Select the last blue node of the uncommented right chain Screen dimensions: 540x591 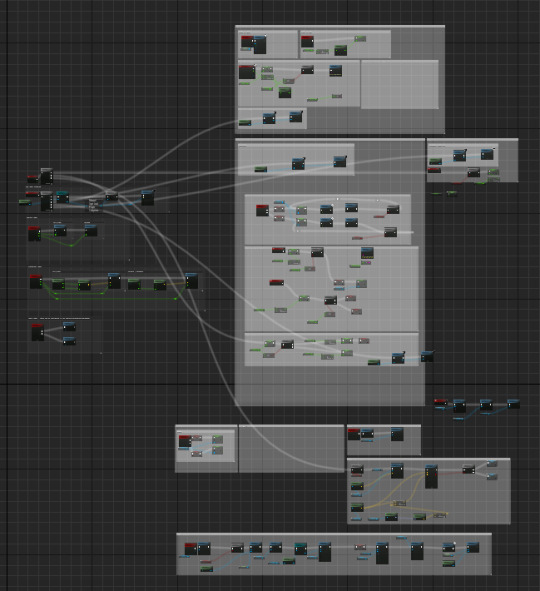pyautogui.click(x=513, y=404)
